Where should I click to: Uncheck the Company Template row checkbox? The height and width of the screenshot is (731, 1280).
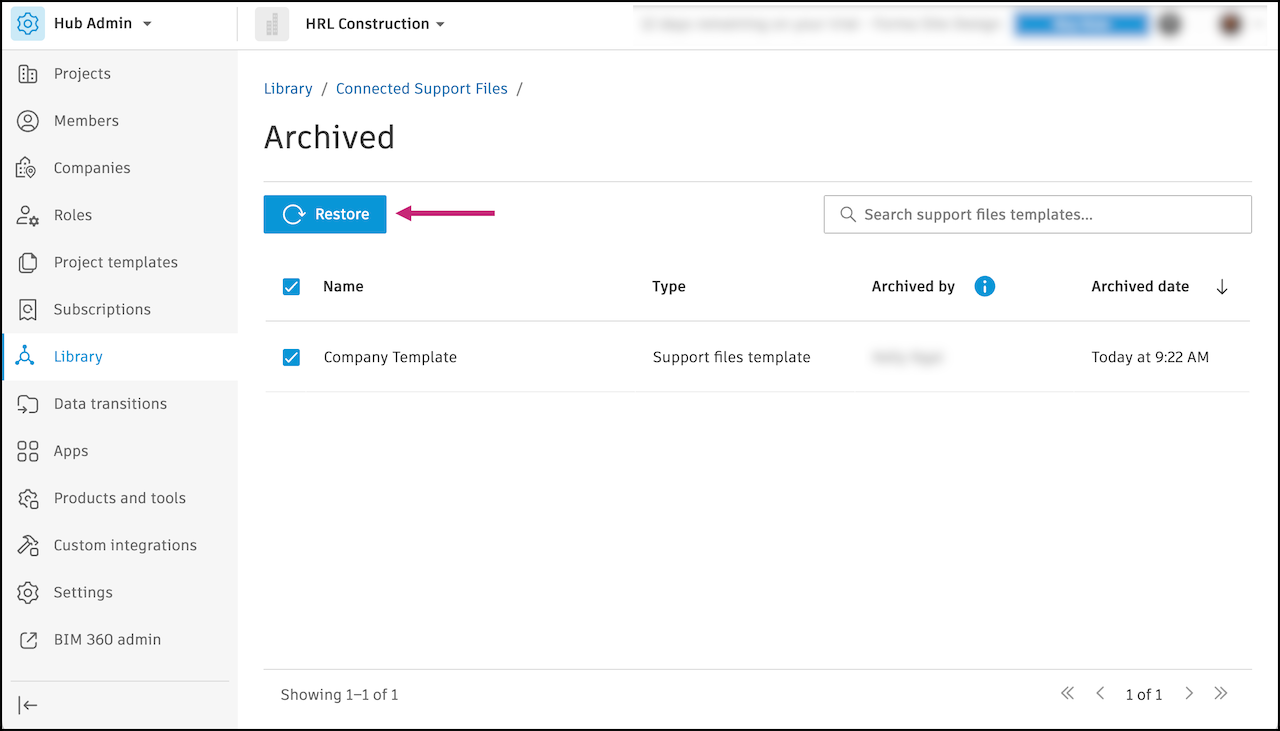click(291, 357)
